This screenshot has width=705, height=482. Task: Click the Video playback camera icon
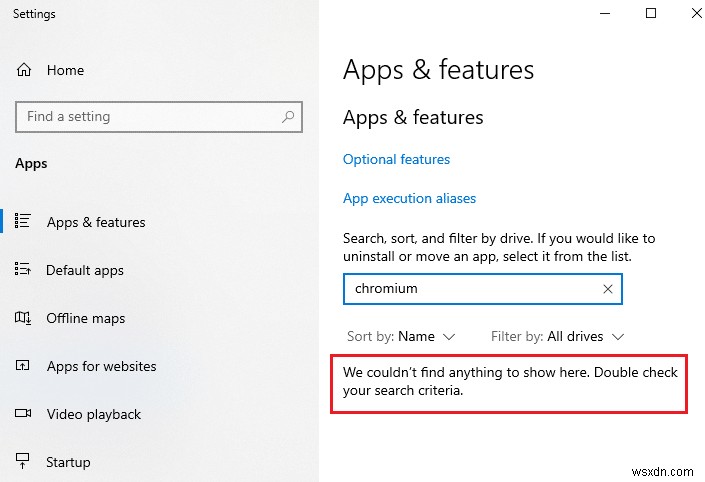23,414
